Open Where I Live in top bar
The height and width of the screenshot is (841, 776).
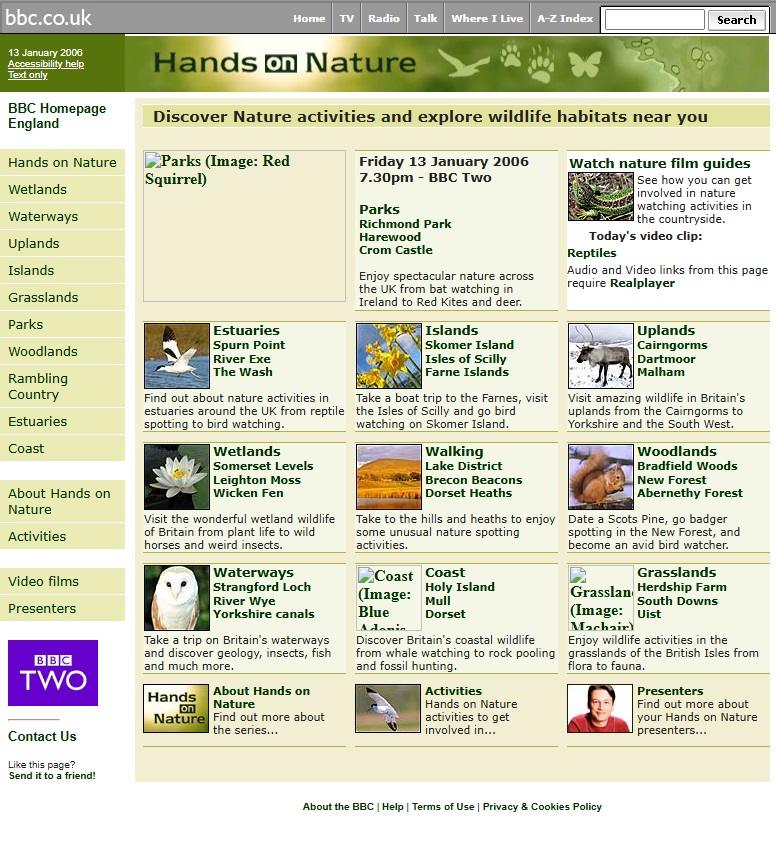coord(487,18)
